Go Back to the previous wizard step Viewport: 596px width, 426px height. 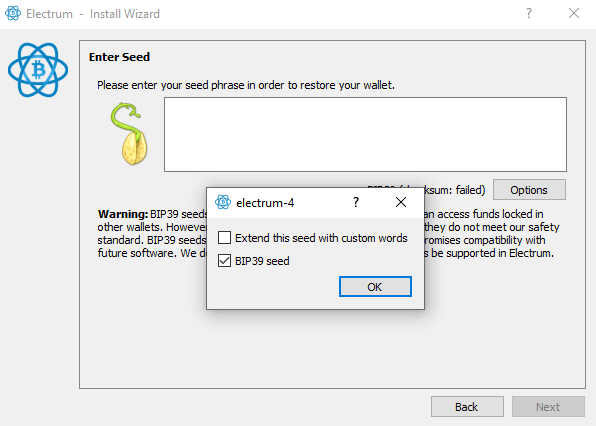(467, 407)
